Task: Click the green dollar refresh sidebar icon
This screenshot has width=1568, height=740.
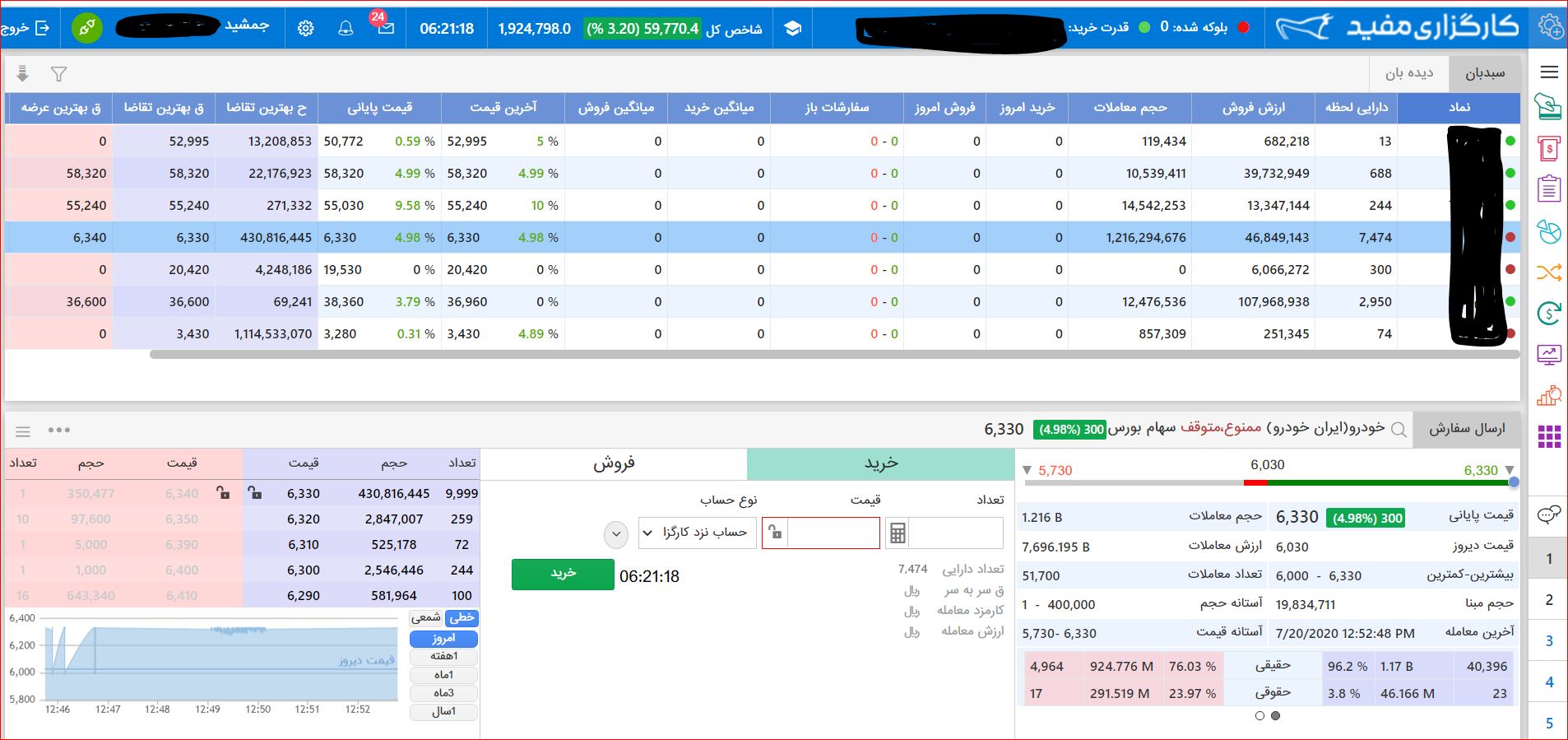Action: pos(1549,313)
